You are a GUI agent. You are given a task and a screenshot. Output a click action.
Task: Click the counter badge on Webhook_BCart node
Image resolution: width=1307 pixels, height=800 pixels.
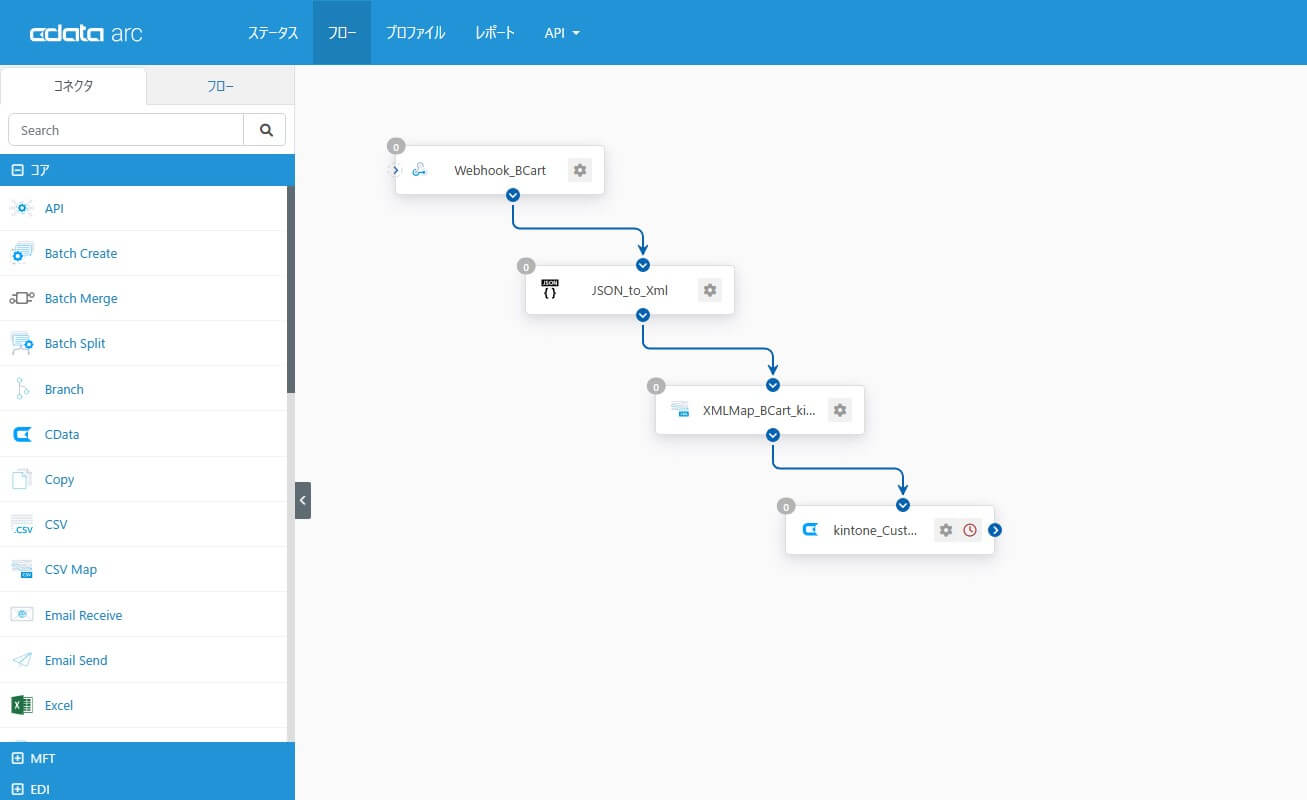pos(397,147)
